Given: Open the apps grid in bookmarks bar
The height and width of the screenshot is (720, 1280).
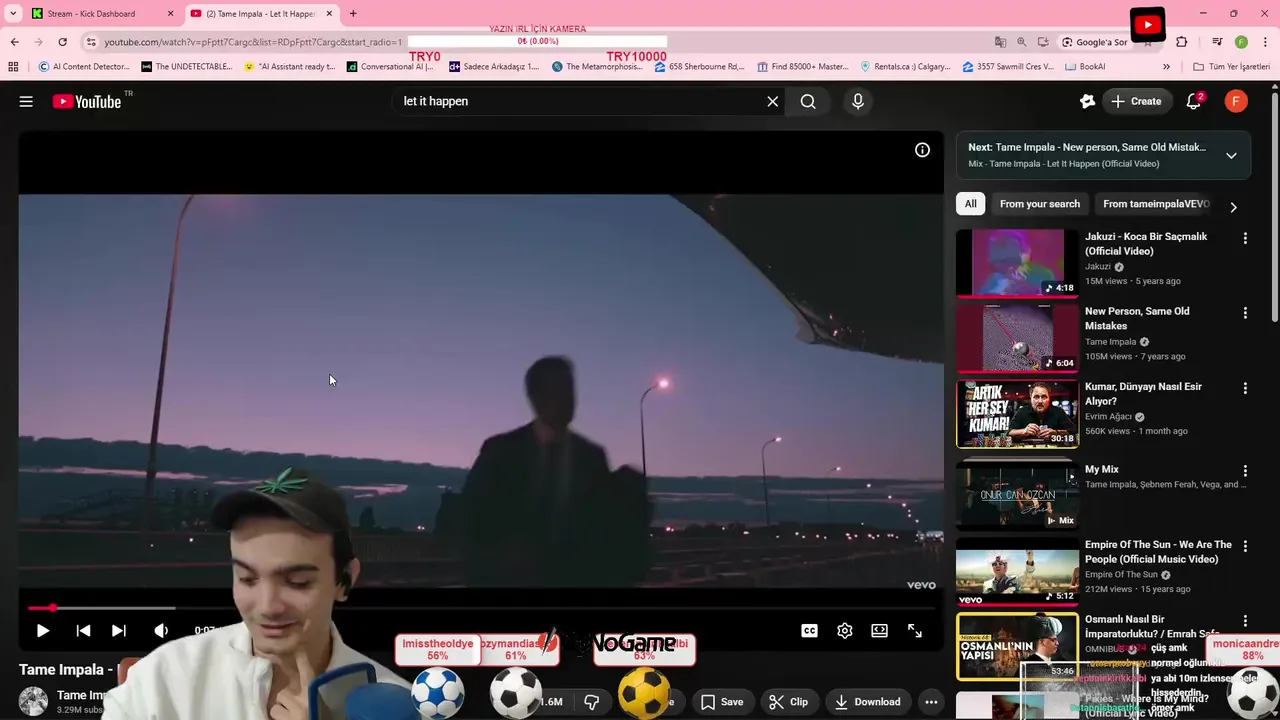Looking at the screenshot, I should [x=13, y=67].
